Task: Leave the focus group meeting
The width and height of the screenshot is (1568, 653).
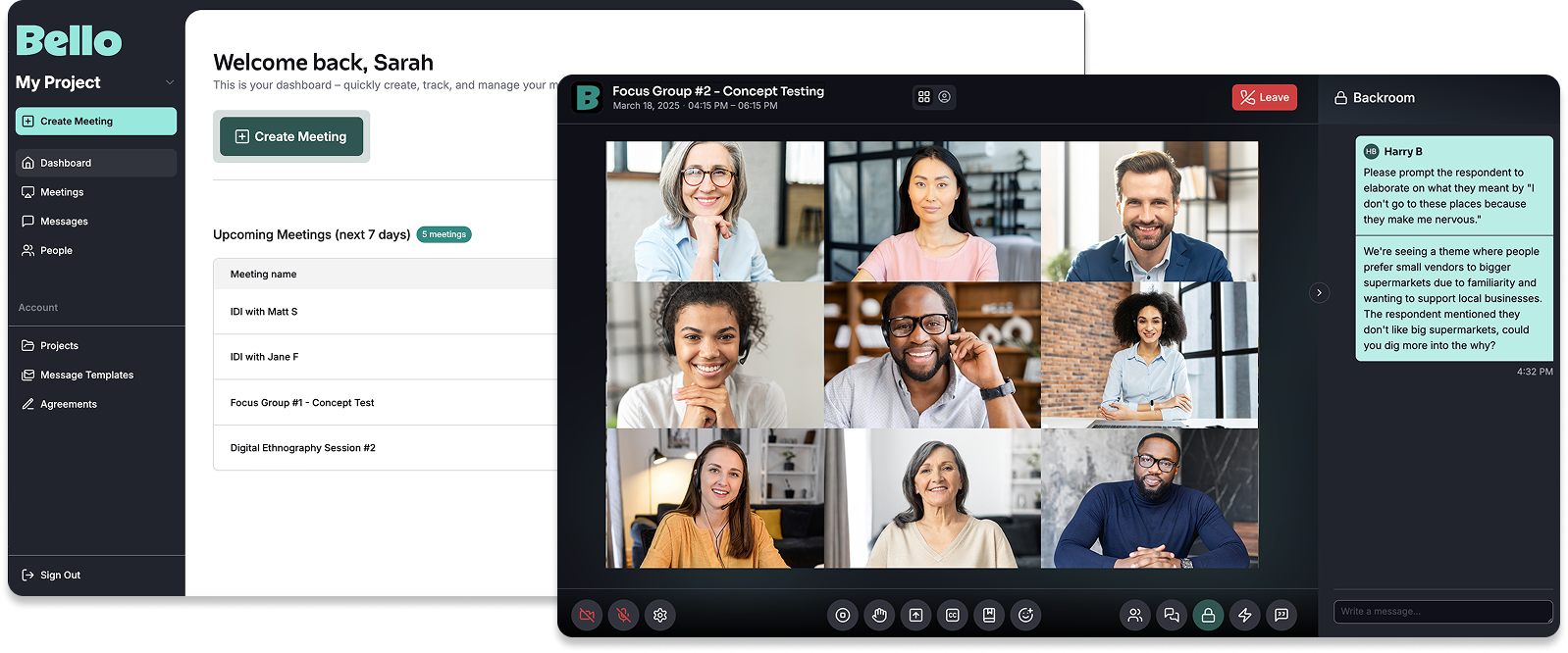Action: [x=1264, y=97]
